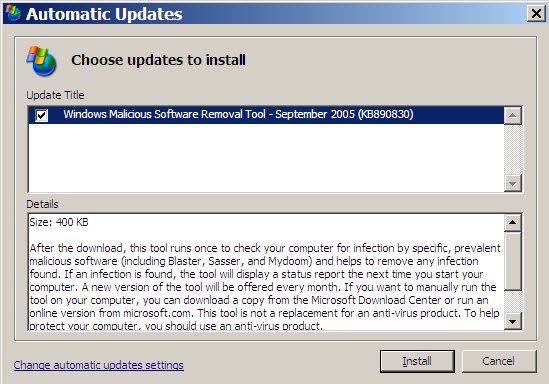Screen dimensions: 549x384
Task: Click inside the Details description text
Action: [265, 287]
